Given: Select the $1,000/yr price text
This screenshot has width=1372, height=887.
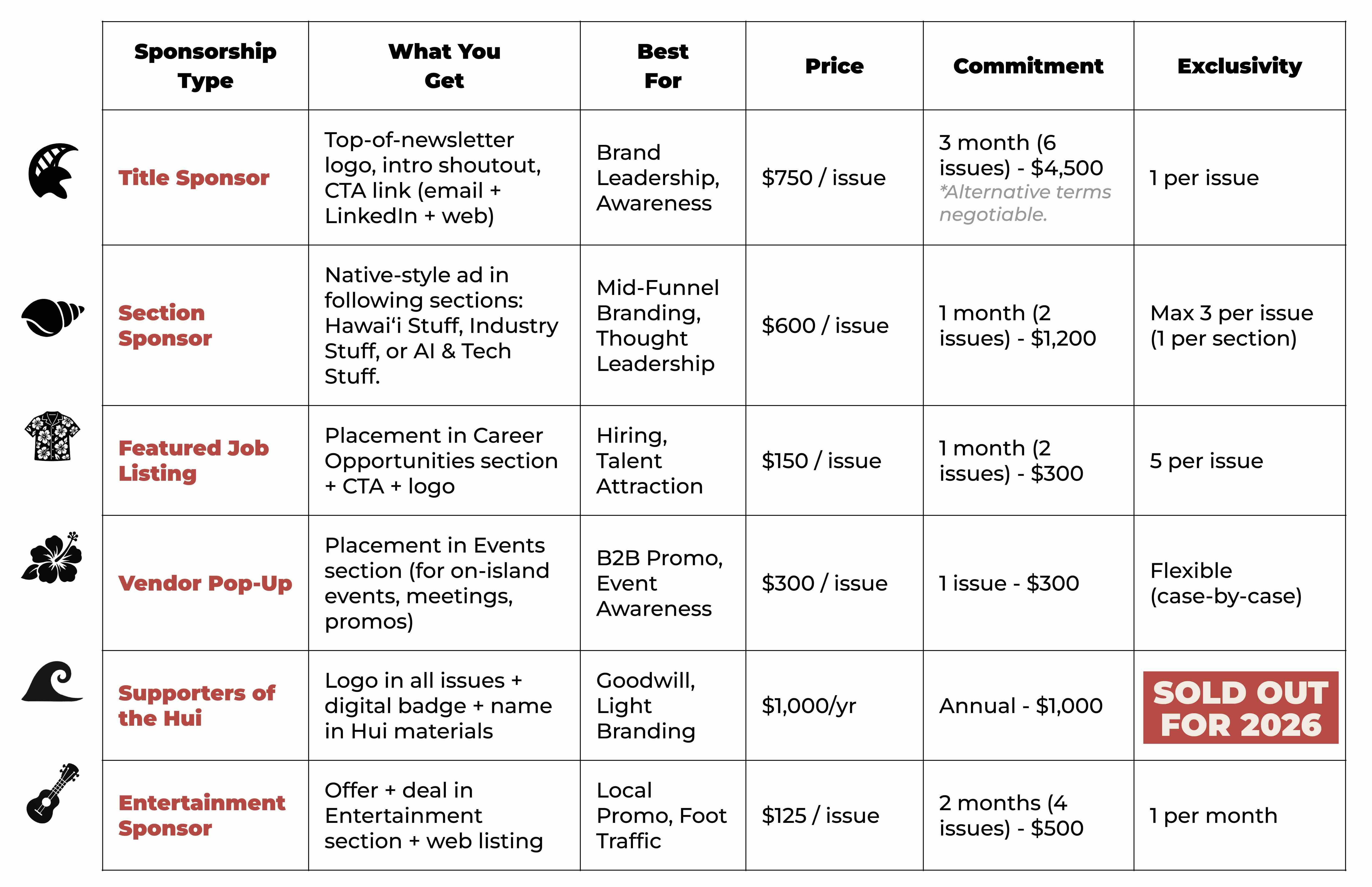Looking at the screenshot, I should pyautogui.click(x=808, y=706).
